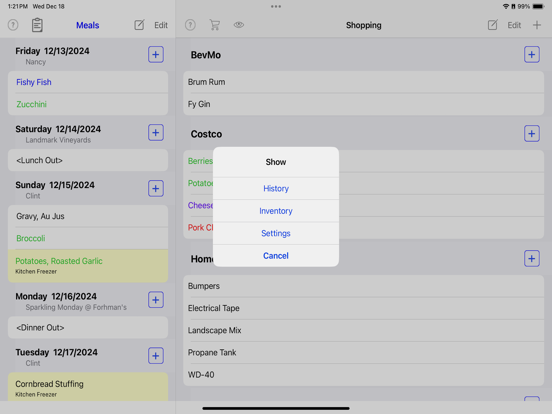Viewport: 552px width, 414px height.
Task: Tap Edit in the Meals panel
Action: pos(161,25)
